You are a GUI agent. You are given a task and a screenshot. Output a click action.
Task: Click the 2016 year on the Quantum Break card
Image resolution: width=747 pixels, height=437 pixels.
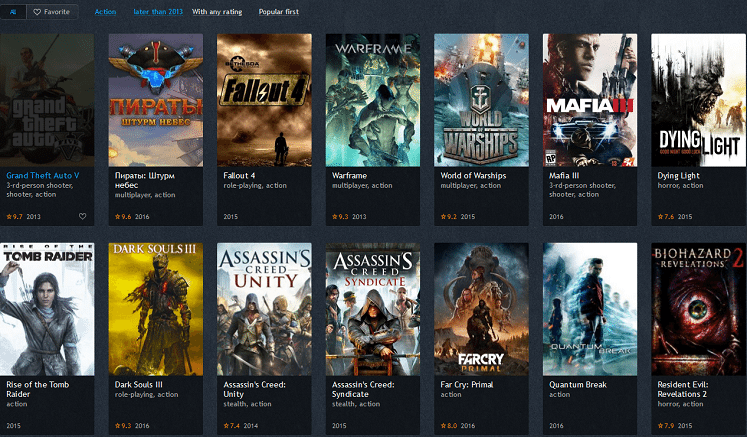pos(556,426)
